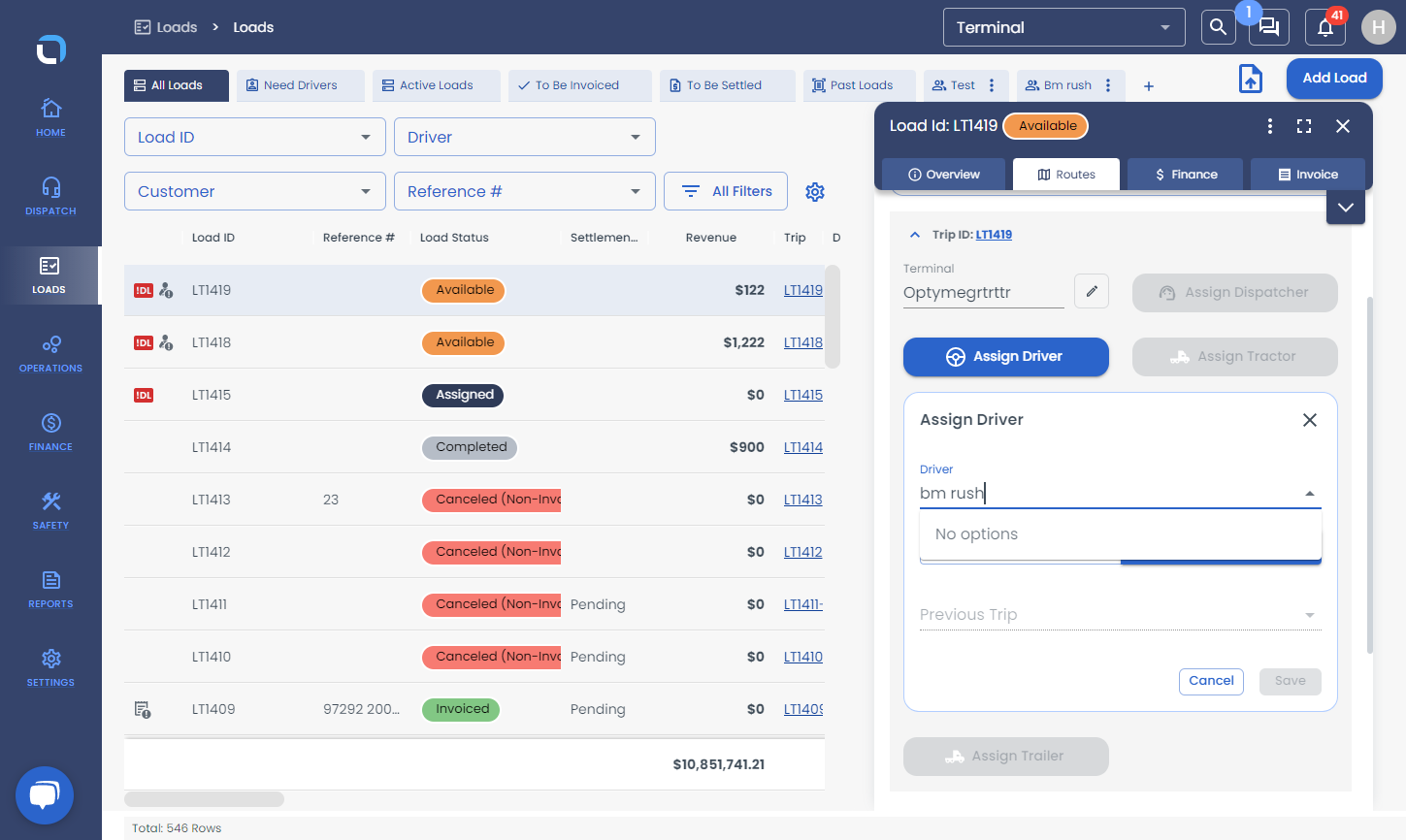Open the notifications bell
The height and width of the screenshot is (840, 1406).
(x=1325, y=27)
